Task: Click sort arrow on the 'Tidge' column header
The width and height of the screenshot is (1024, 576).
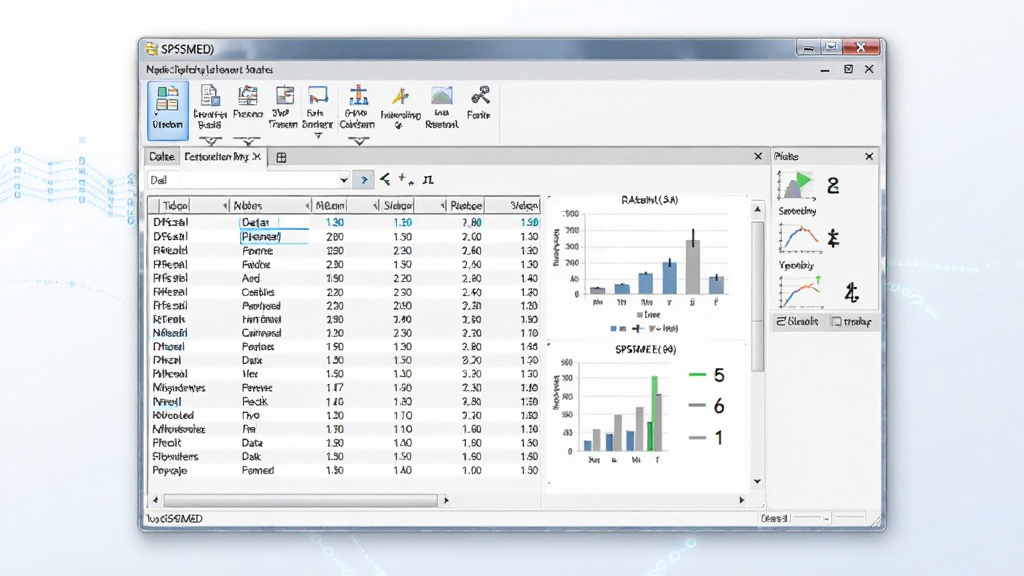Action: [225, 206]
